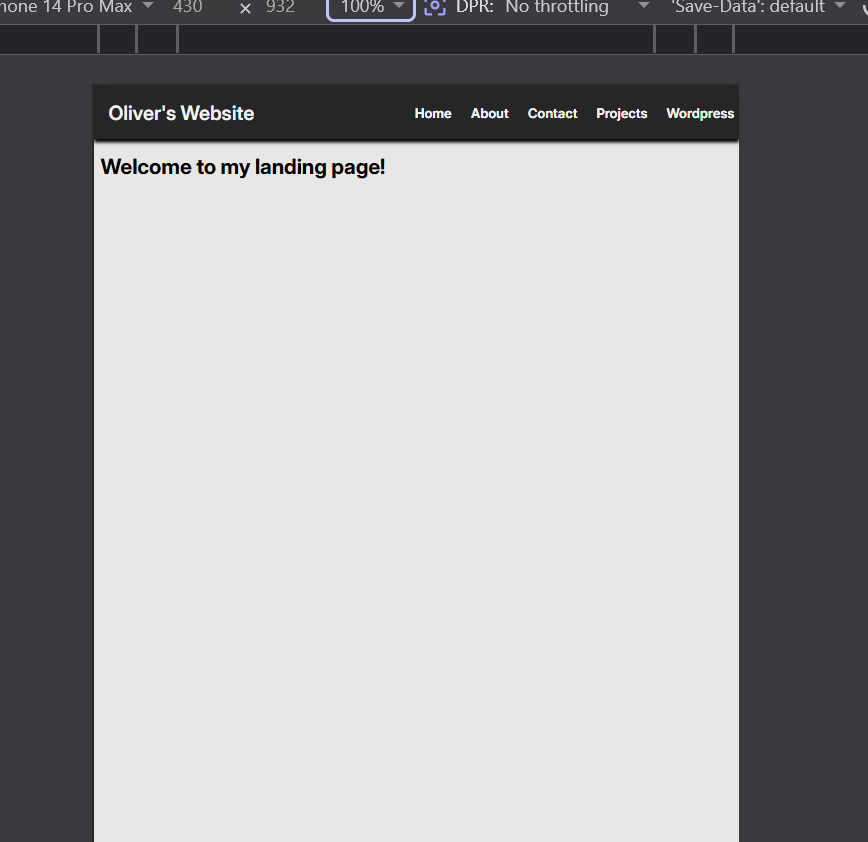Image resolution: width=868 pixels, height=842 pixels.
Task: Open the 'Save-Data': default dropdown
Action: point(757,7)
